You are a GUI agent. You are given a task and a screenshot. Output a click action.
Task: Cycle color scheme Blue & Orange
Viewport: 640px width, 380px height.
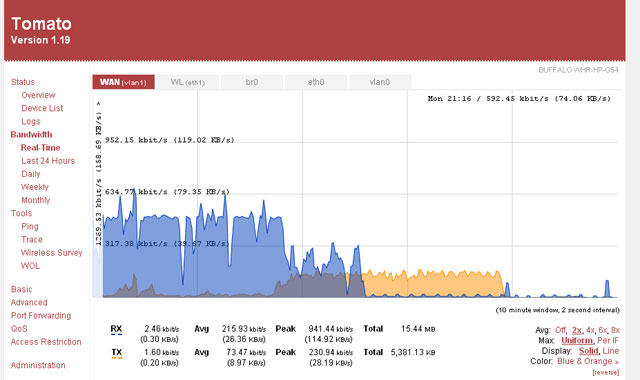[x=588, y=362]
